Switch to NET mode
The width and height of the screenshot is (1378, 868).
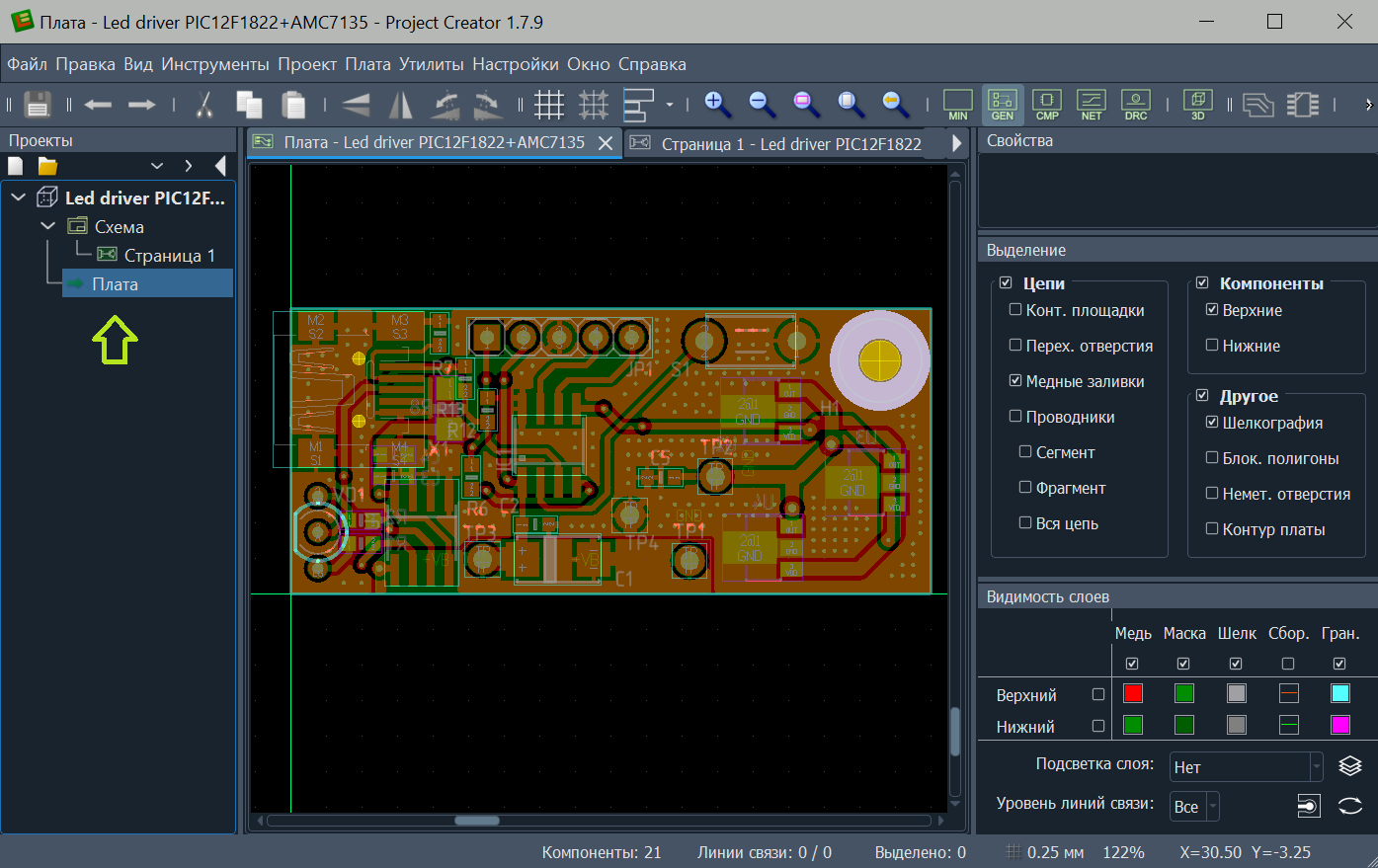pyautogui.click(x=1092, y=105)
